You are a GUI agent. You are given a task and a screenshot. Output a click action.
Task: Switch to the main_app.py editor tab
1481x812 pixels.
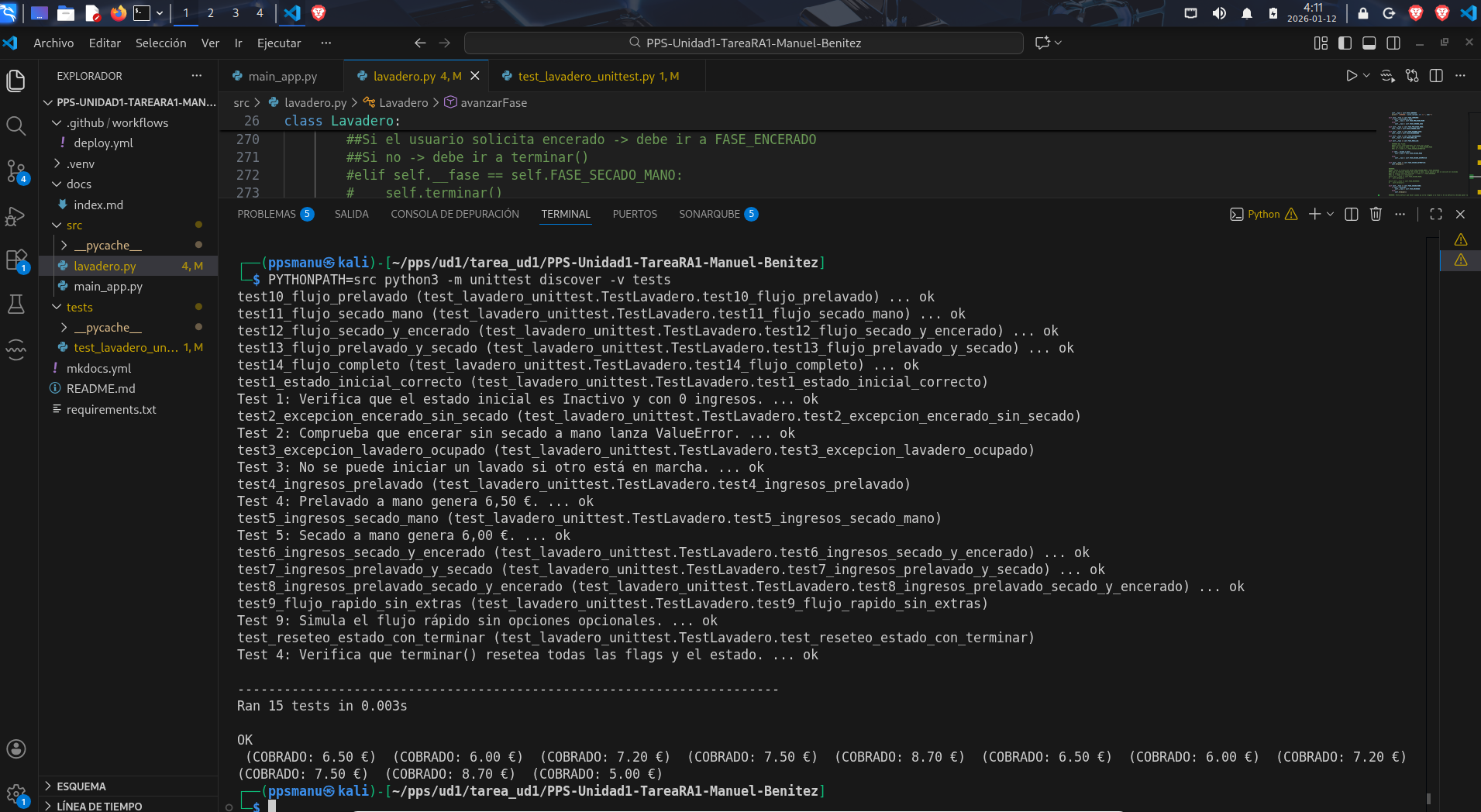tap(282, 76)
